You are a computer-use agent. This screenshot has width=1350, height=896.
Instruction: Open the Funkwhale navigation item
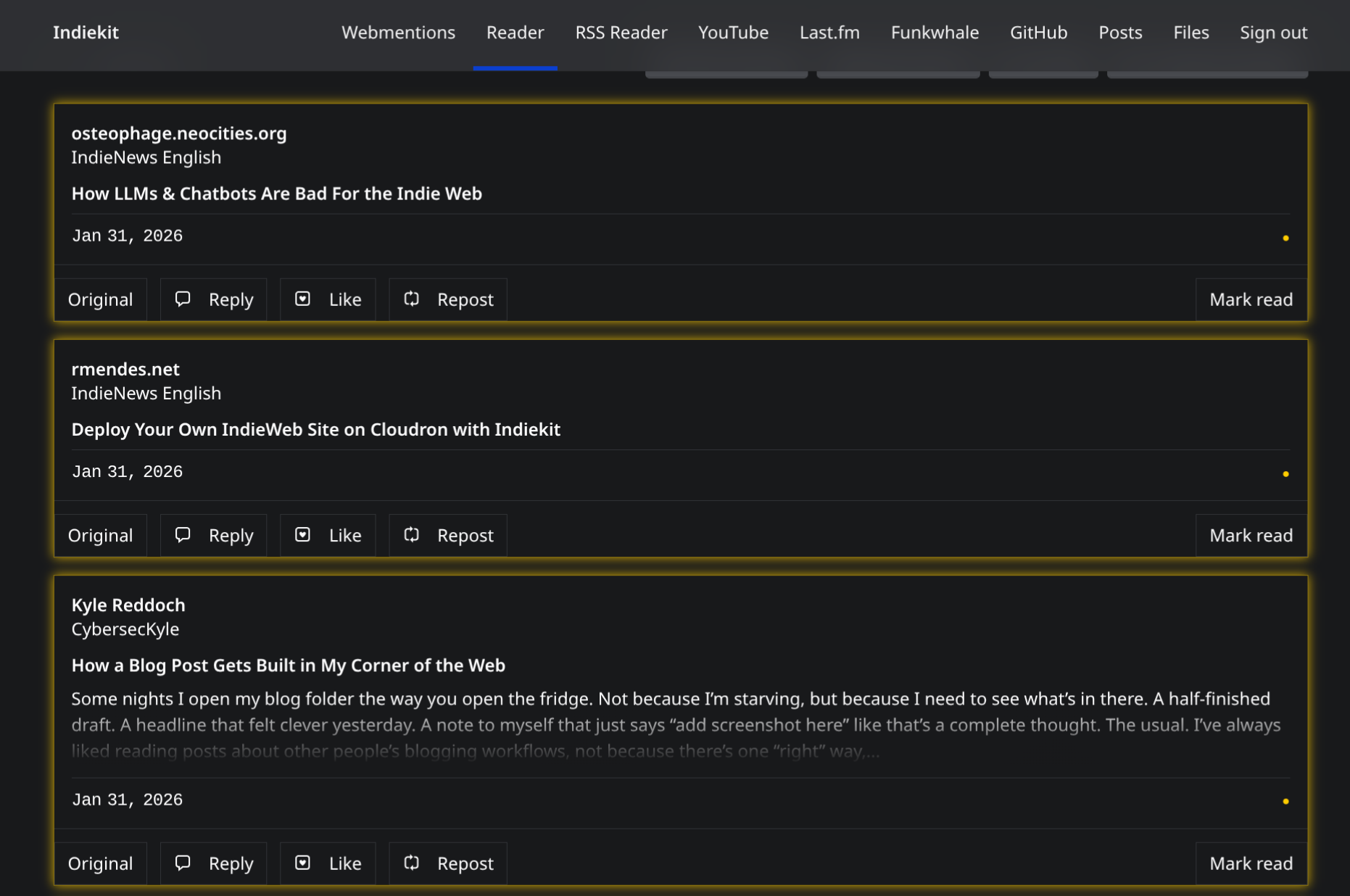pyautogui.click(x=935, y=33)
